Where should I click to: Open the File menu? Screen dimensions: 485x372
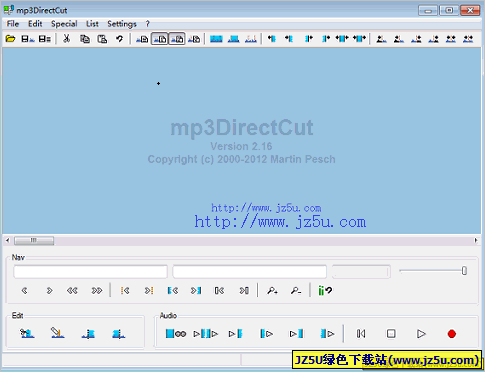(13, 24)
